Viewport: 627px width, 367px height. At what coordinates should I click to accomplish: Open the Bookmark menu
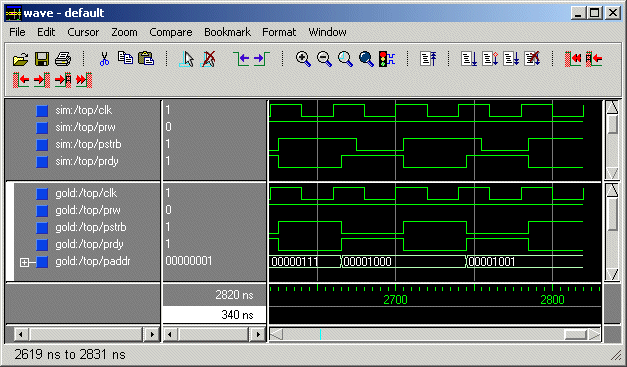[227, 32]
